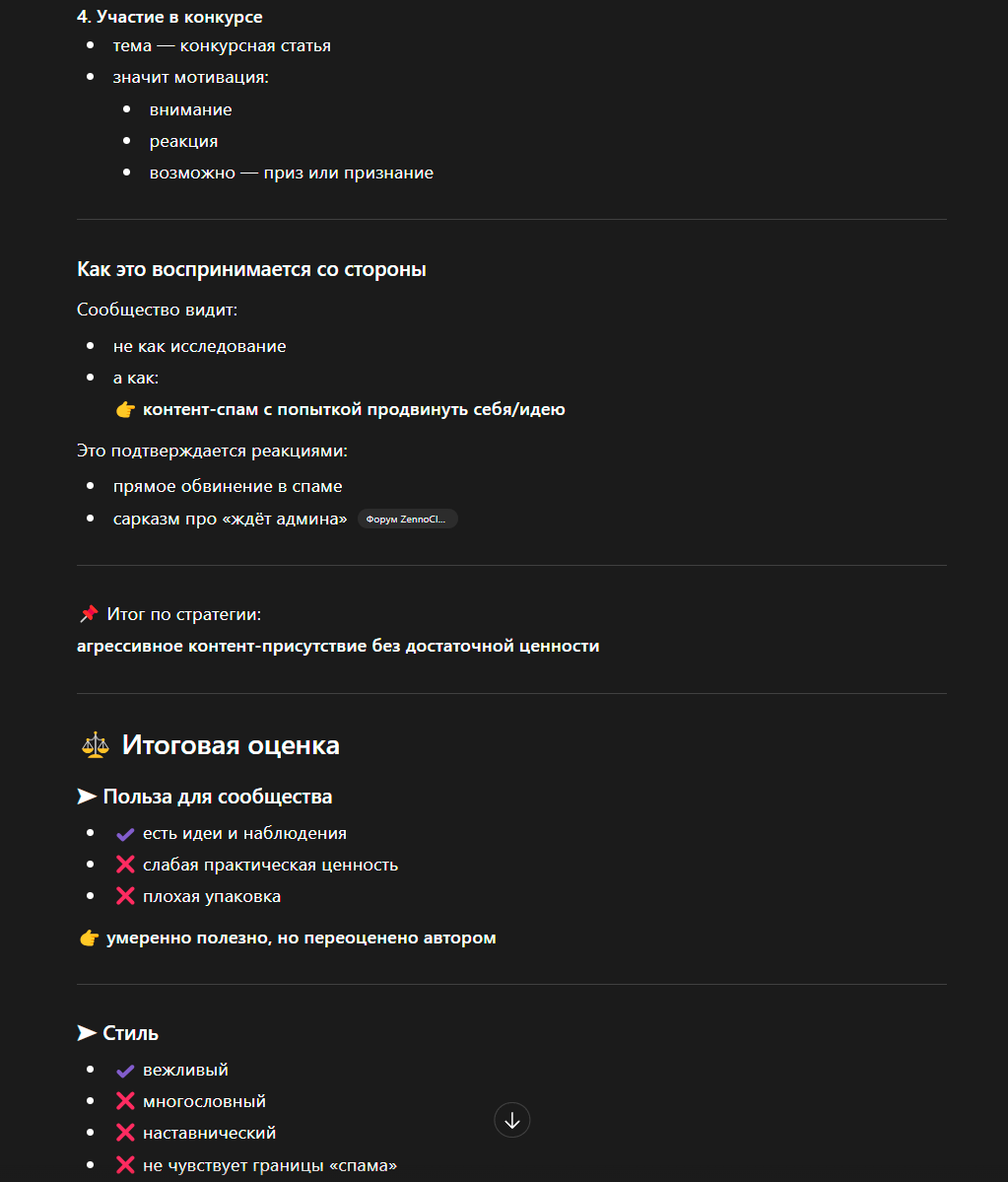Click the bullet text прямое обвинение в спаме
The height and width of the screenshot is (1182, 1008).
pyautogui.click(x=228, y=486)
